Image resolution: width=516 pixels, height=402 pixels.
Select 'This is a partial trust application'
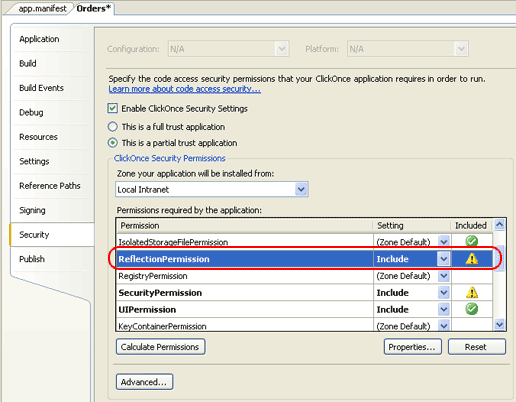(113, 143)
